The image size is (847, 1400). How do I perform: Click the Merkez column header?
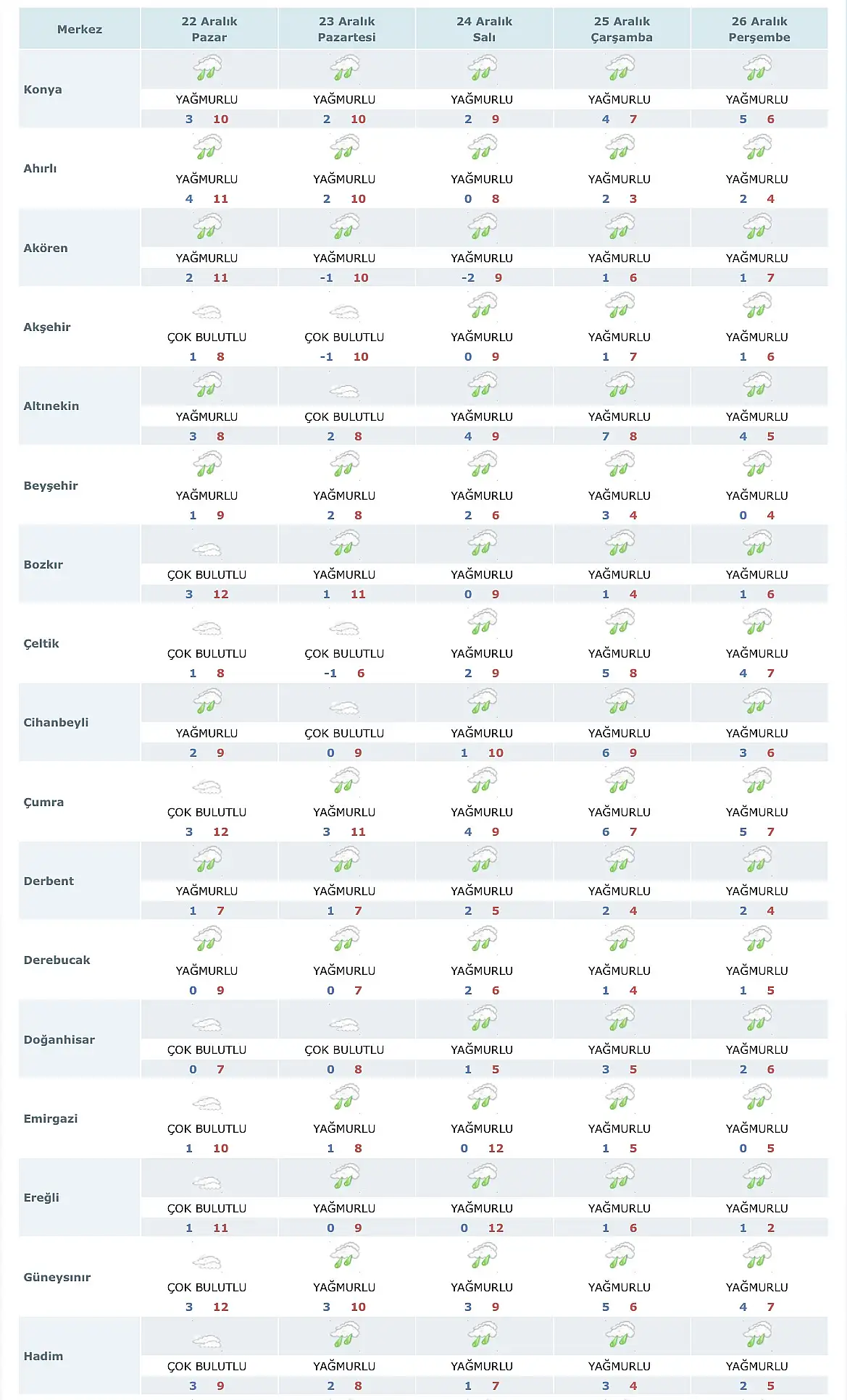[x=80, y=29]
